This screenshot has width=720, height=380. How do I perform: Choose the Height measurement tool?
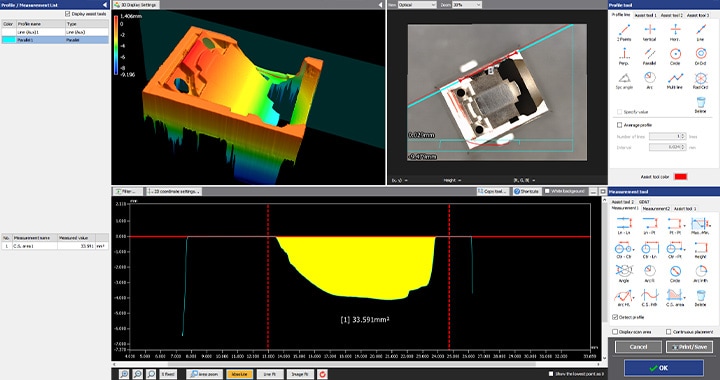700,250
